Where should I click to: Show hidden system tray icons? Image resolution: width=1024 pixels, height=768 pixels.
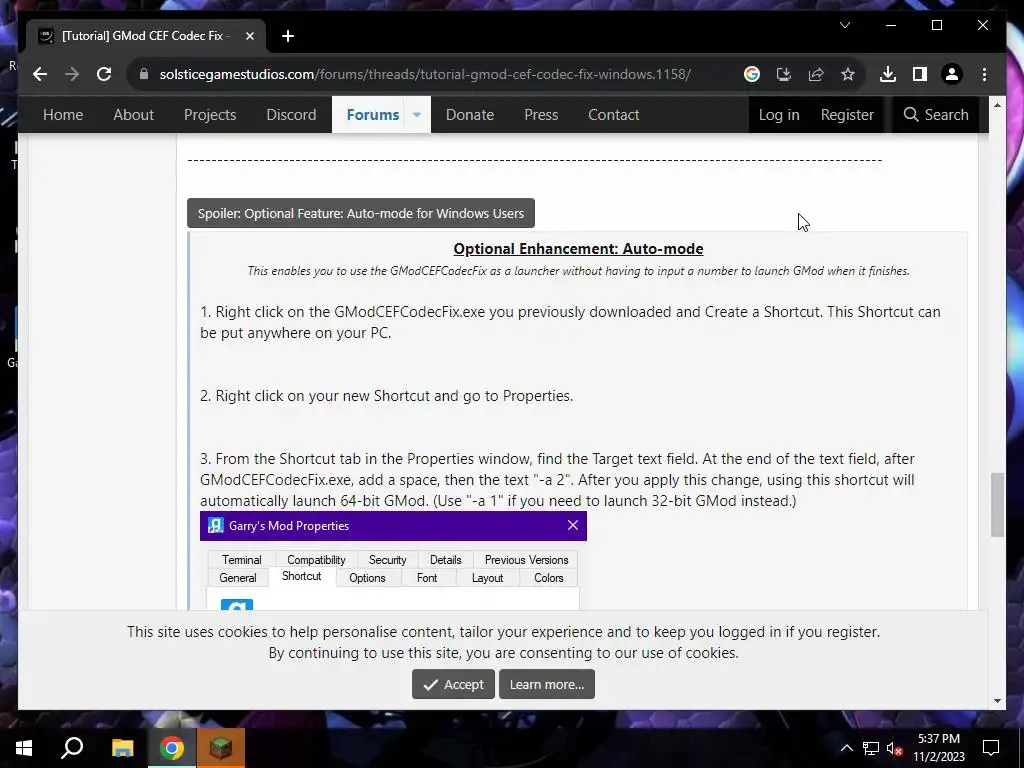click(846, 748)
